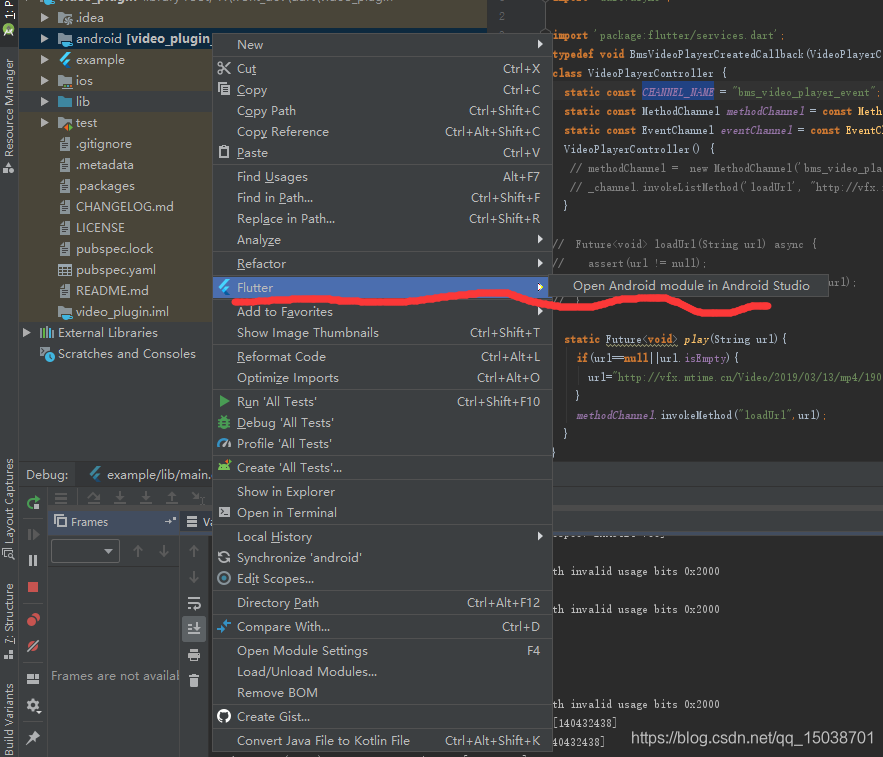Screen dimensions: 883x757
Task: Open the New submenu
Action: click(x=382, y=44)
